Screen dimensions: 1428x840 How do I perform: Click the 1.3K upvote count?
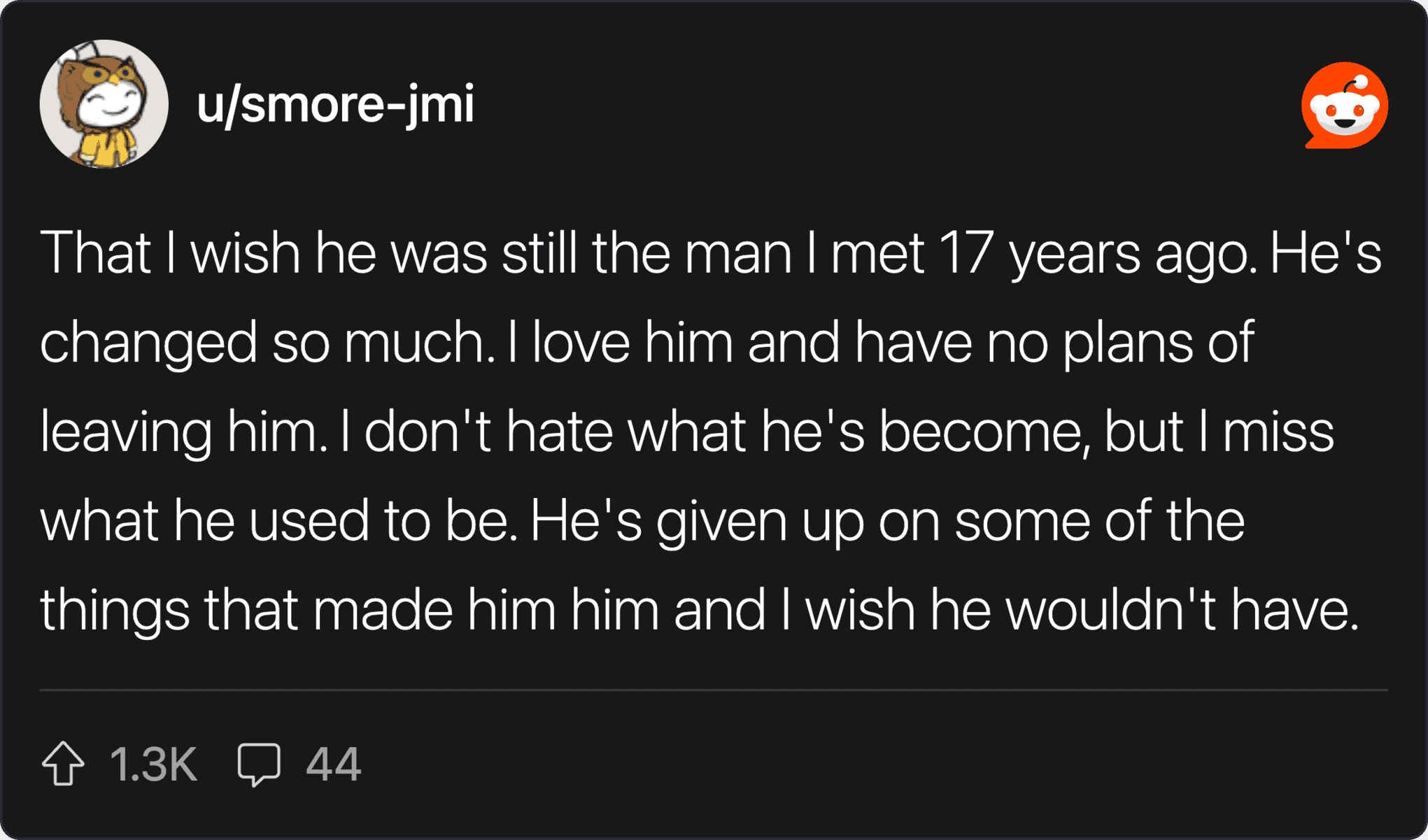click(x=153, y=764)
